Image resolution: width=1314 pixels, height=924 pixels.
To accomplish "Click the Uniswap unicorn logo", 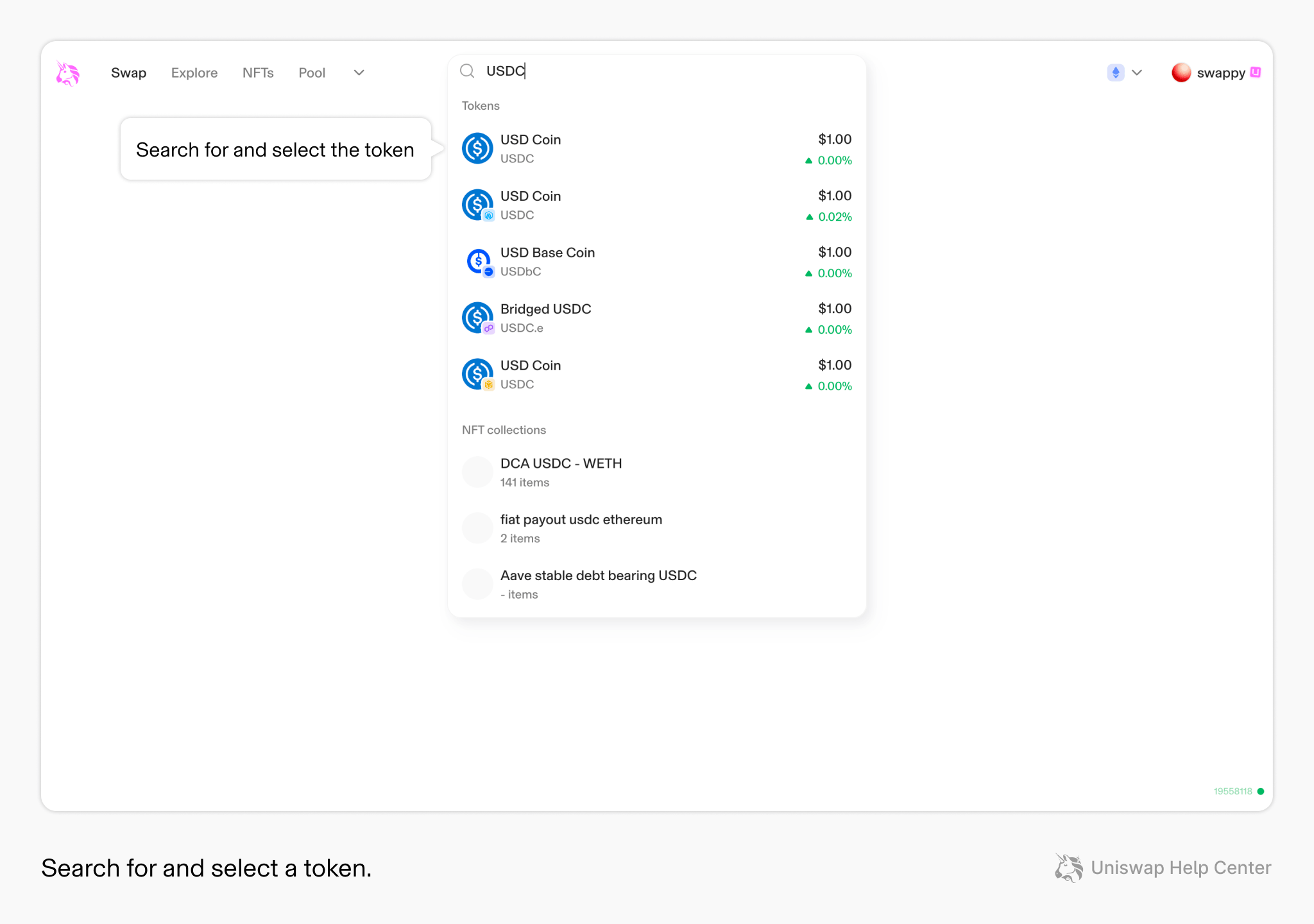I will click(x=67, y=73).
